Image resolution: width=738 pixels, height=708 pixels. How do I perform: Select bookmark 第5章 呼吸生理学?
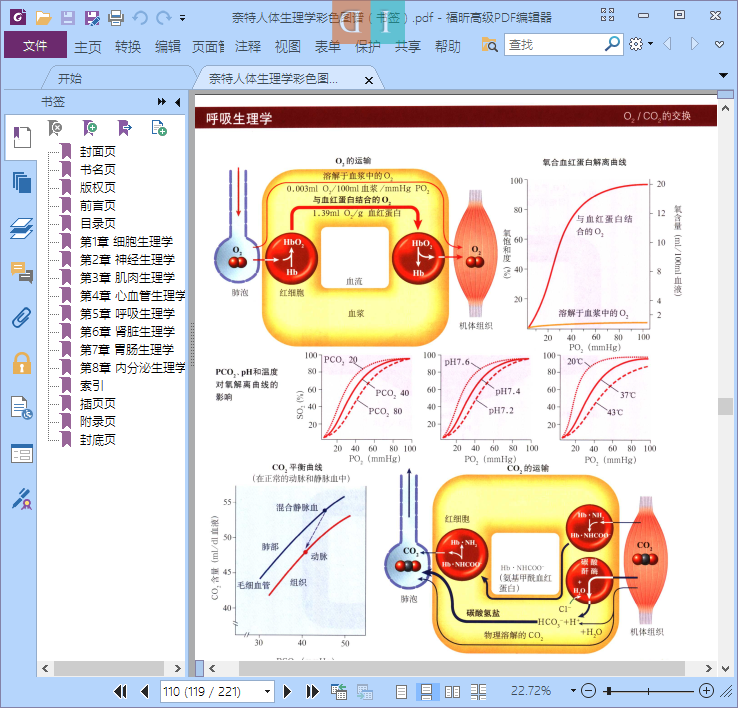tap(127, 314)
